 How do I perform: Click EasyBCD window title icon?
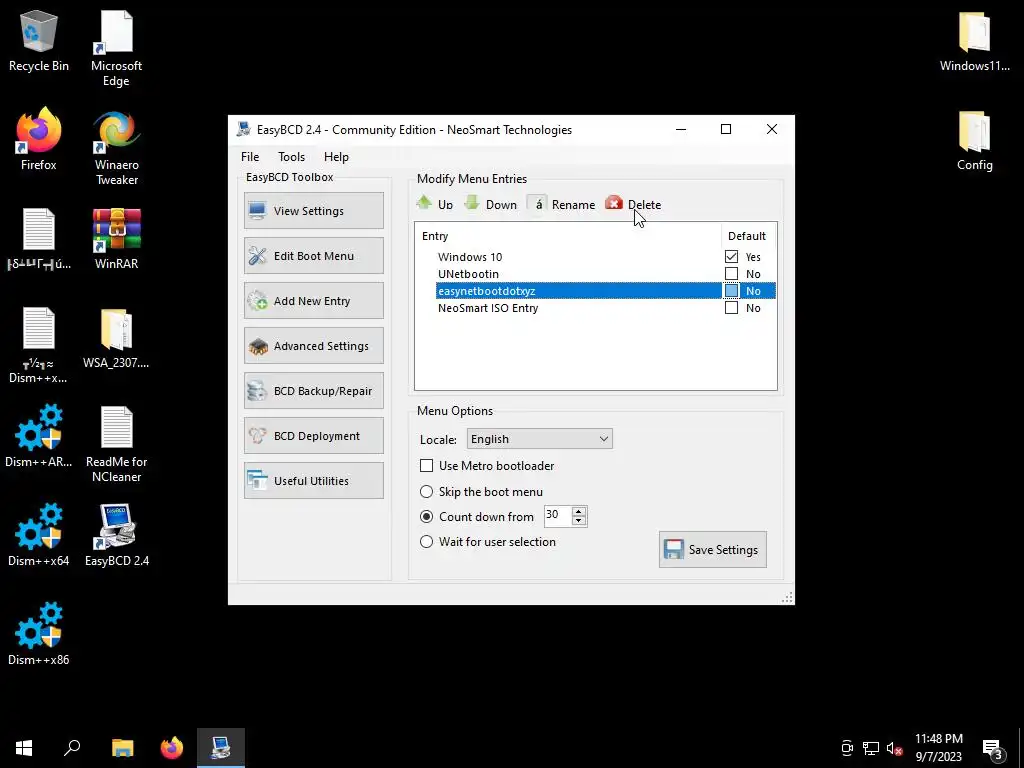(x=244, y=129)
